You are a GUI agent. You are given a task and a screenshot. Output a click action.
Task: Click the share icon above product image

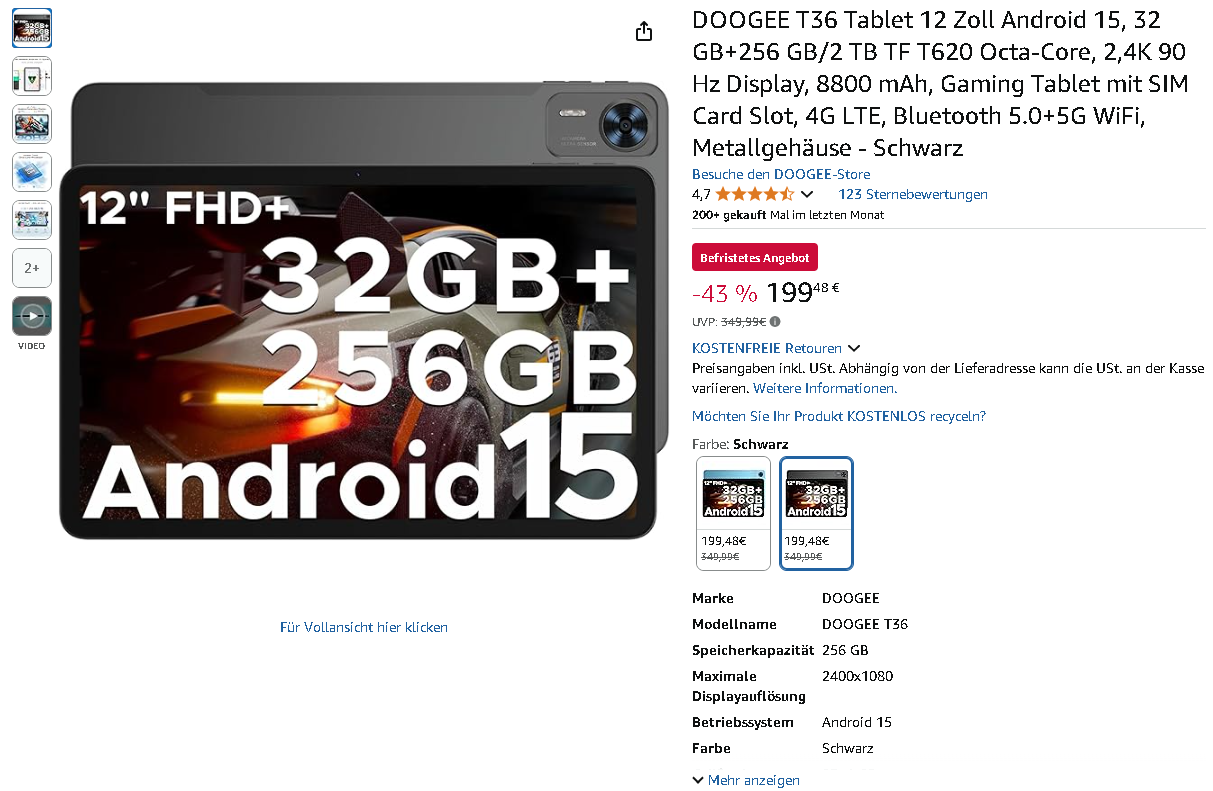click(x=644, y=31)
